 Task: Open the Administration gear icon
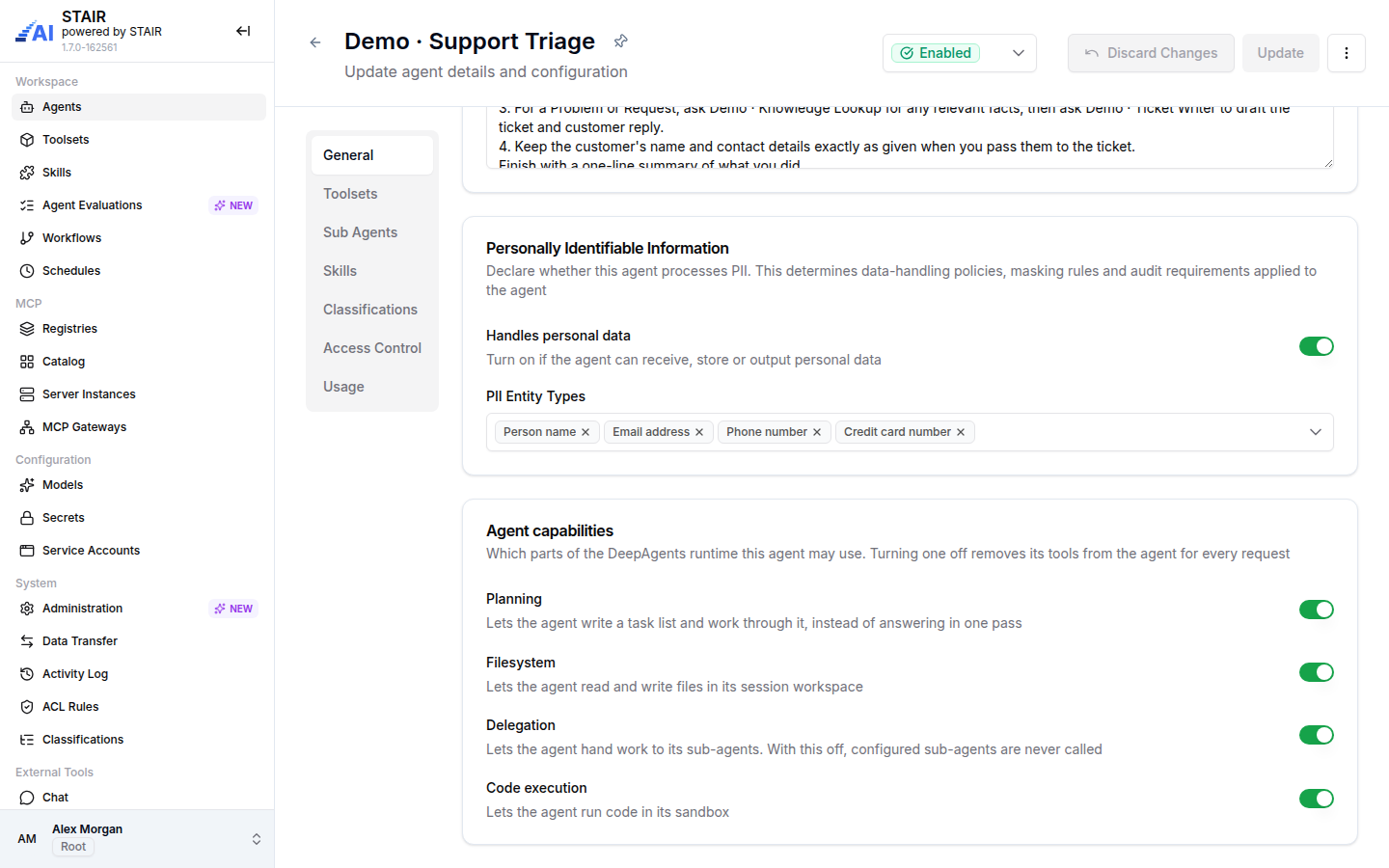click(x=27, y=609)
